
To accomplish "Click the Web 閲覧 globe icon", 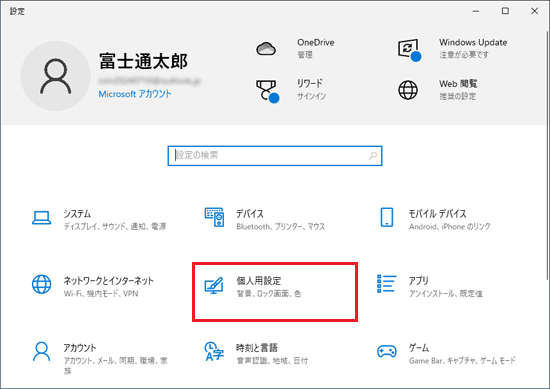I will click(x=408, y=90).
